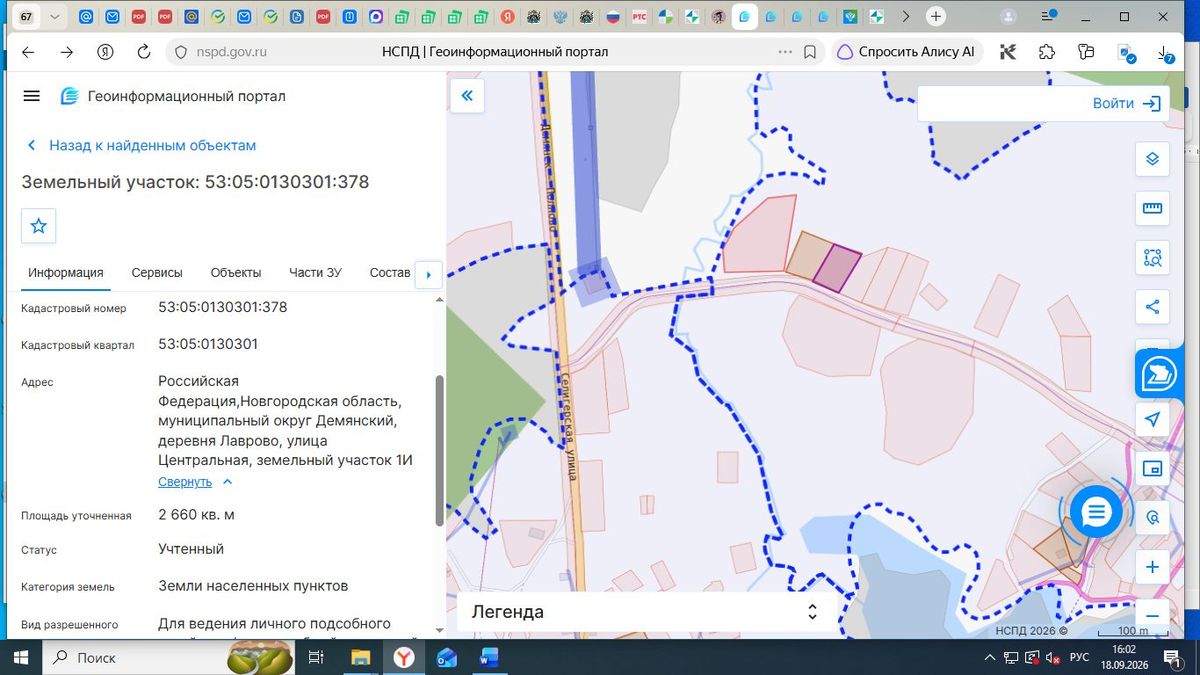This screenshot has height=675, width=1200.
Task: Zoom in the map with plus button
Action: point(1152,567)
